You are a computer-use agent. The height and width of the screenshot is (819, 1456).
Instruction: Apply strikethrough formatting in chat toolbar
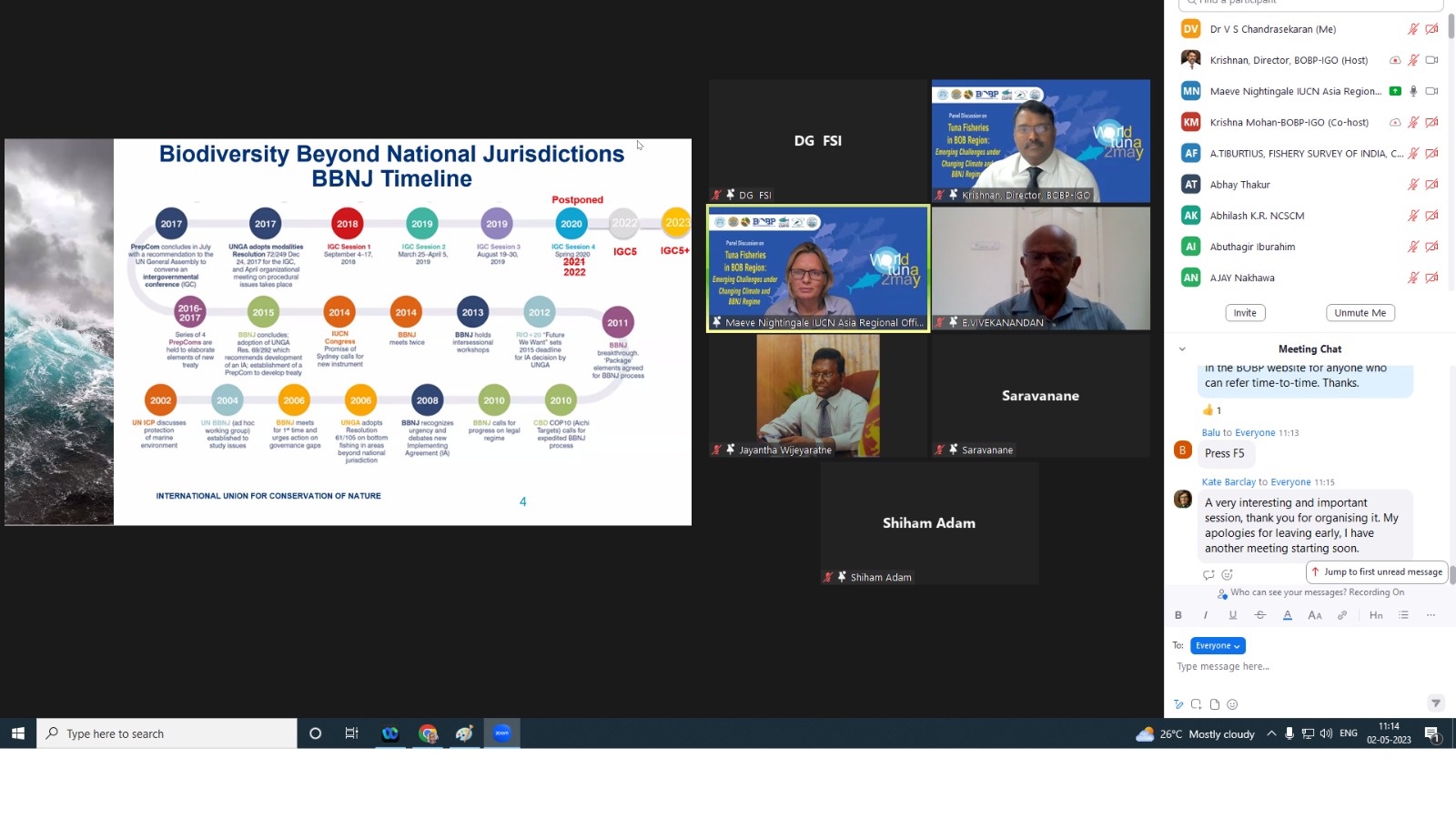tap(1259, 615)
